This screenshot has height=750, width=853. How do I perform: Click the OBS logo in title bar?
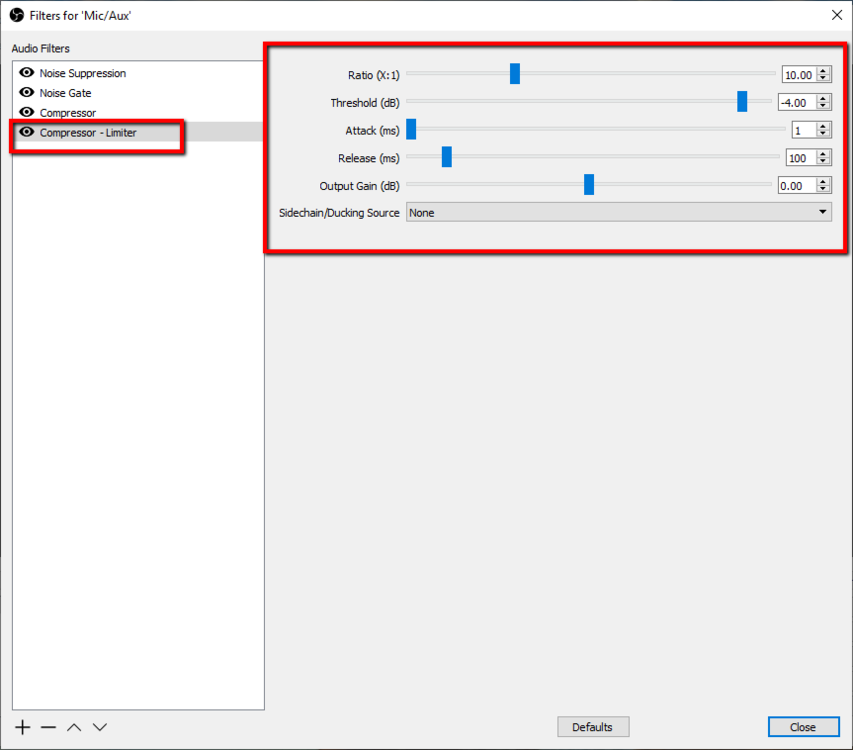point(16,15)
